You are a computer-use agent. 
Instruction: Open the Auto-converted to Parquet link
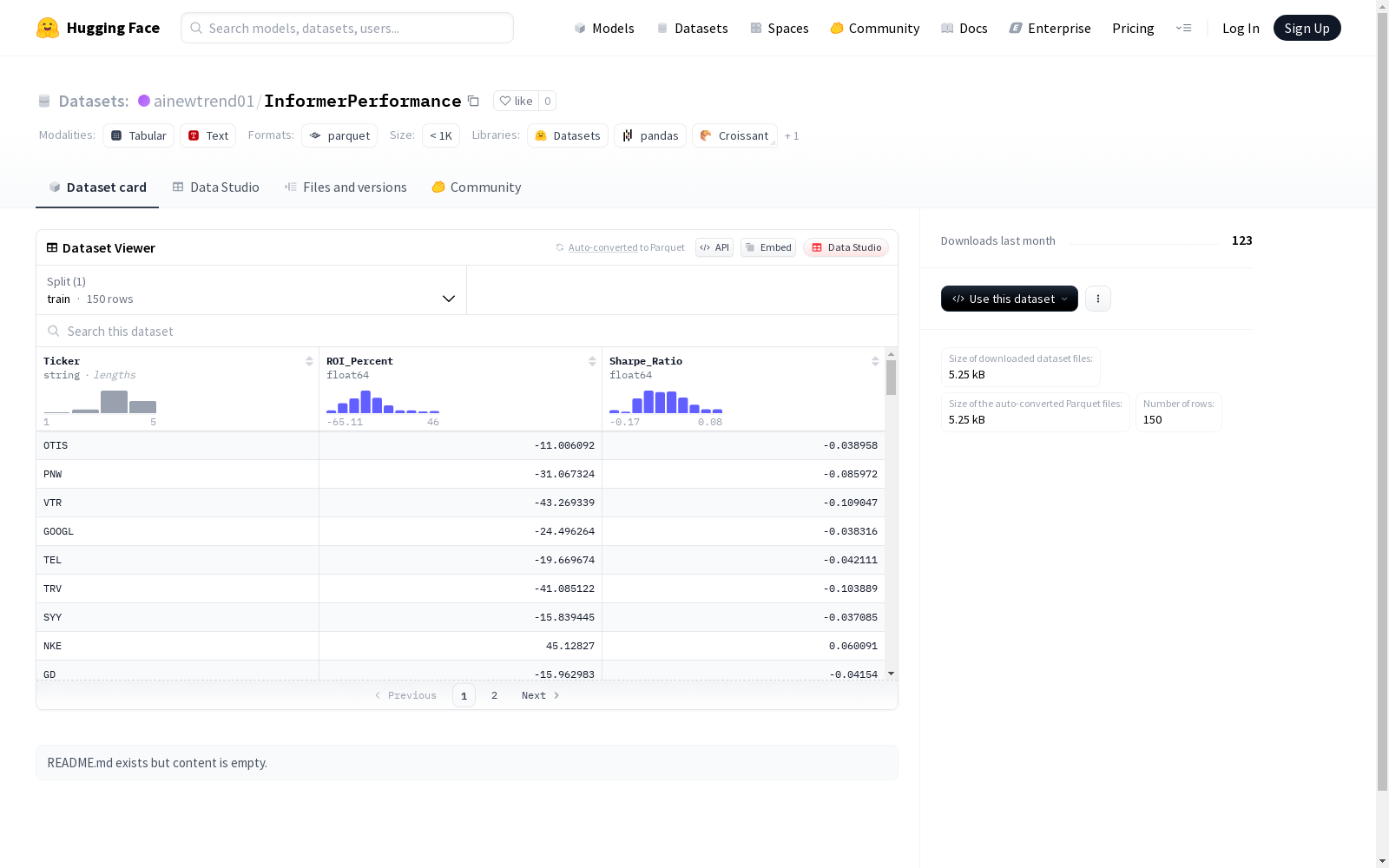click(x=626, y=247)
